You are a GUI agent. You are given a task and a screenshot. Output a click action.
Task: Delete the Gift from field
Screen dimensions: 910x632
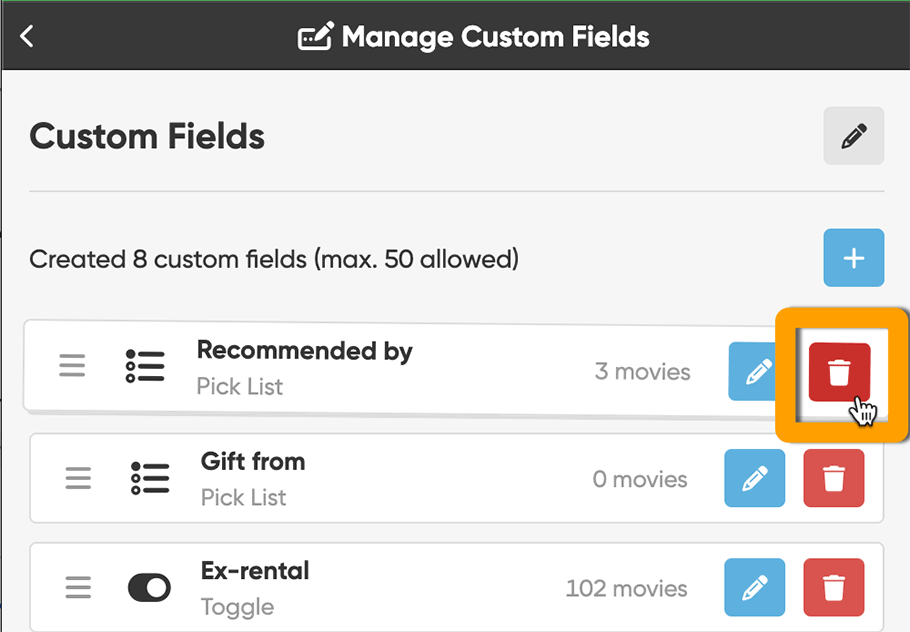833,479
